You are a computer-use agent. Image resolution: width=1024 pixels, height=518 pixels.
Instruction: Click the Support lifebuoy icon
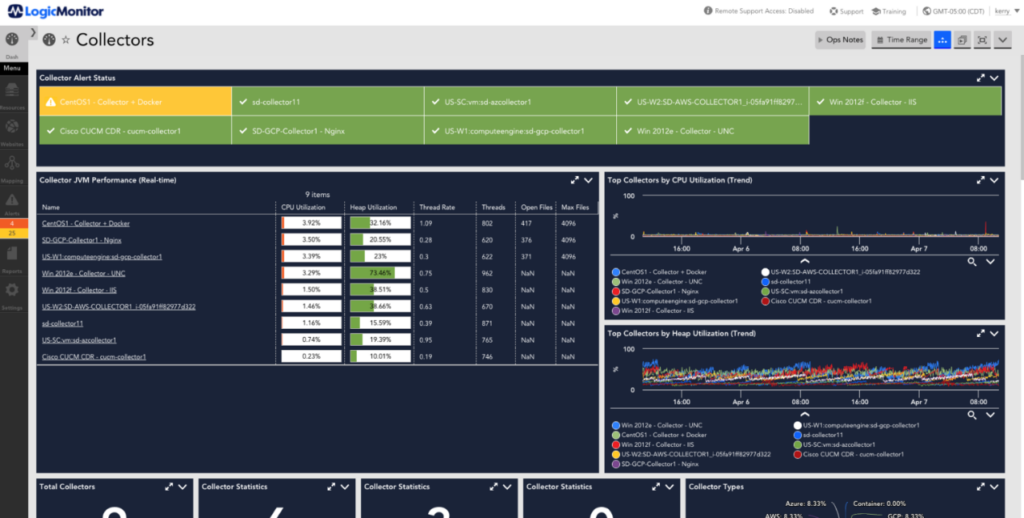pyautogui.click(x=834, y=11)
